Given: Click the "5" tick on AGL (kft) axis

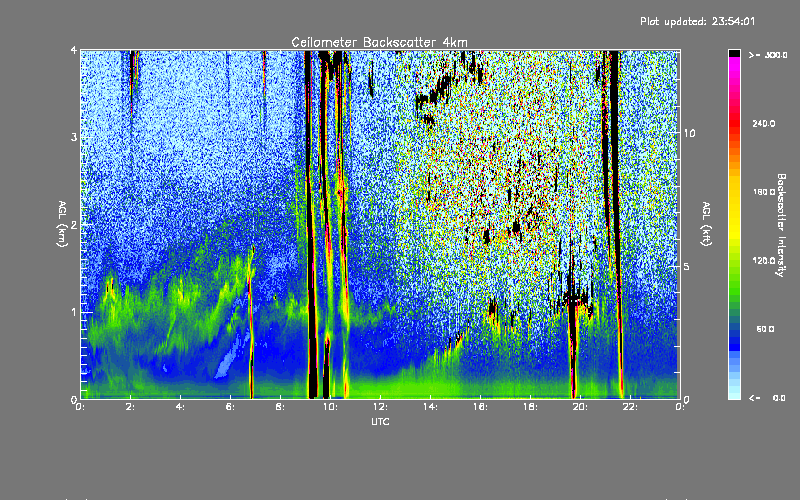Looking at the screenshot, I should [687, 267].
